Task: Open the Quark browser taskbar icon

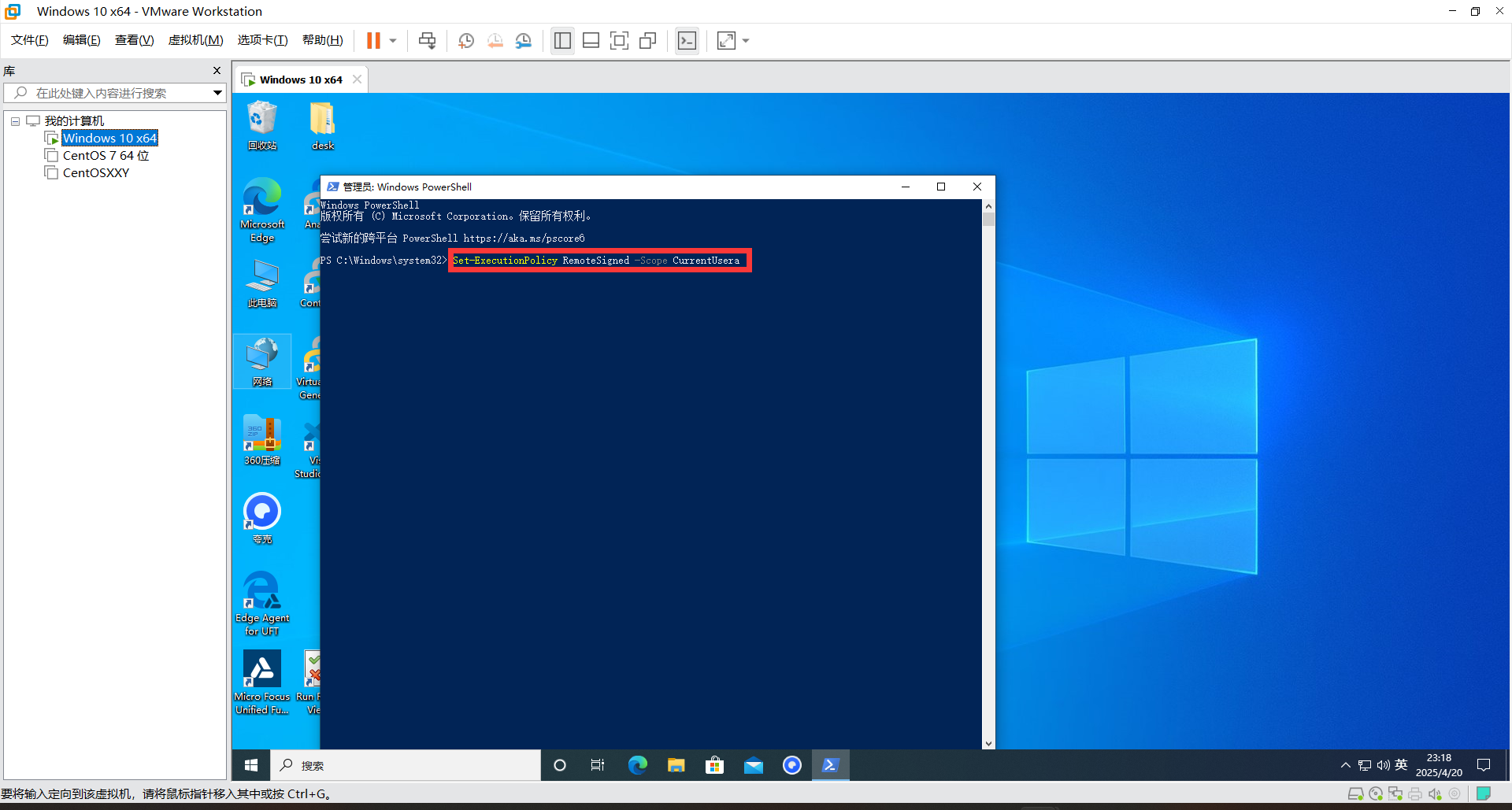Action: pyautogui.click(x=791, y=765)
